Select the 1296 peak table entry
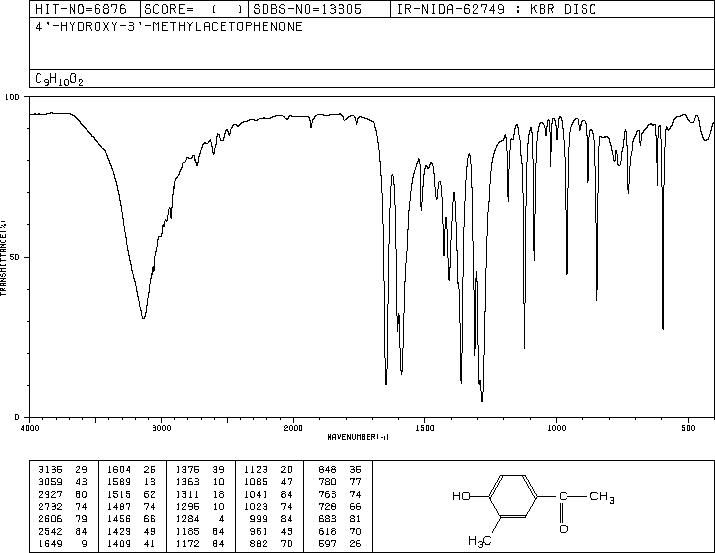 tap(200, 506)
